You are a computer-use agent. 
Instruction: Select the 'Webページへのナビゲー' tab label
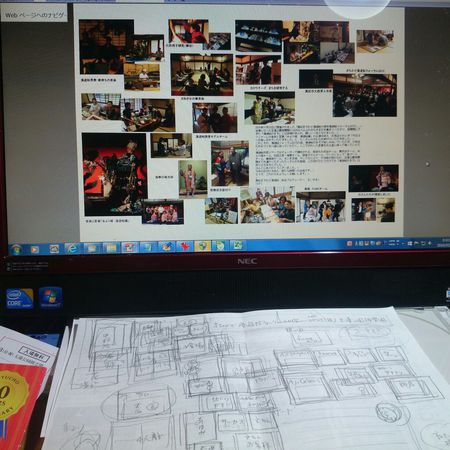coord(34,15)
